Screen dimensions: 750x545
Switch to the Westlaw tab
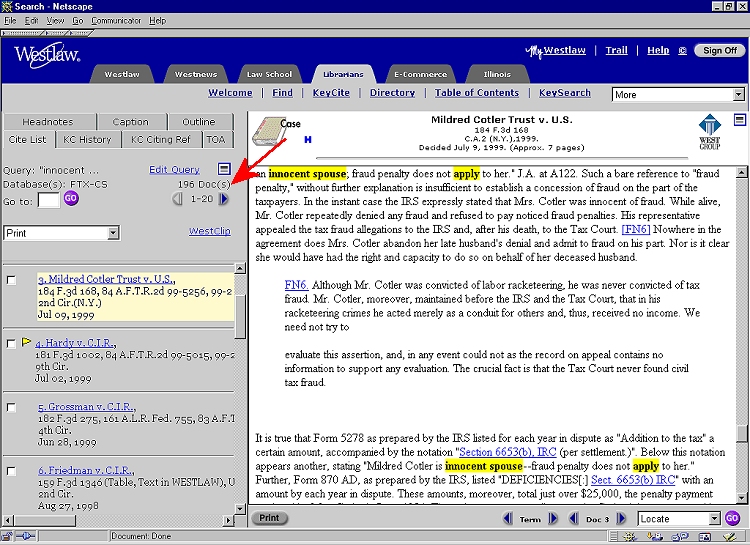click(122, 74)
